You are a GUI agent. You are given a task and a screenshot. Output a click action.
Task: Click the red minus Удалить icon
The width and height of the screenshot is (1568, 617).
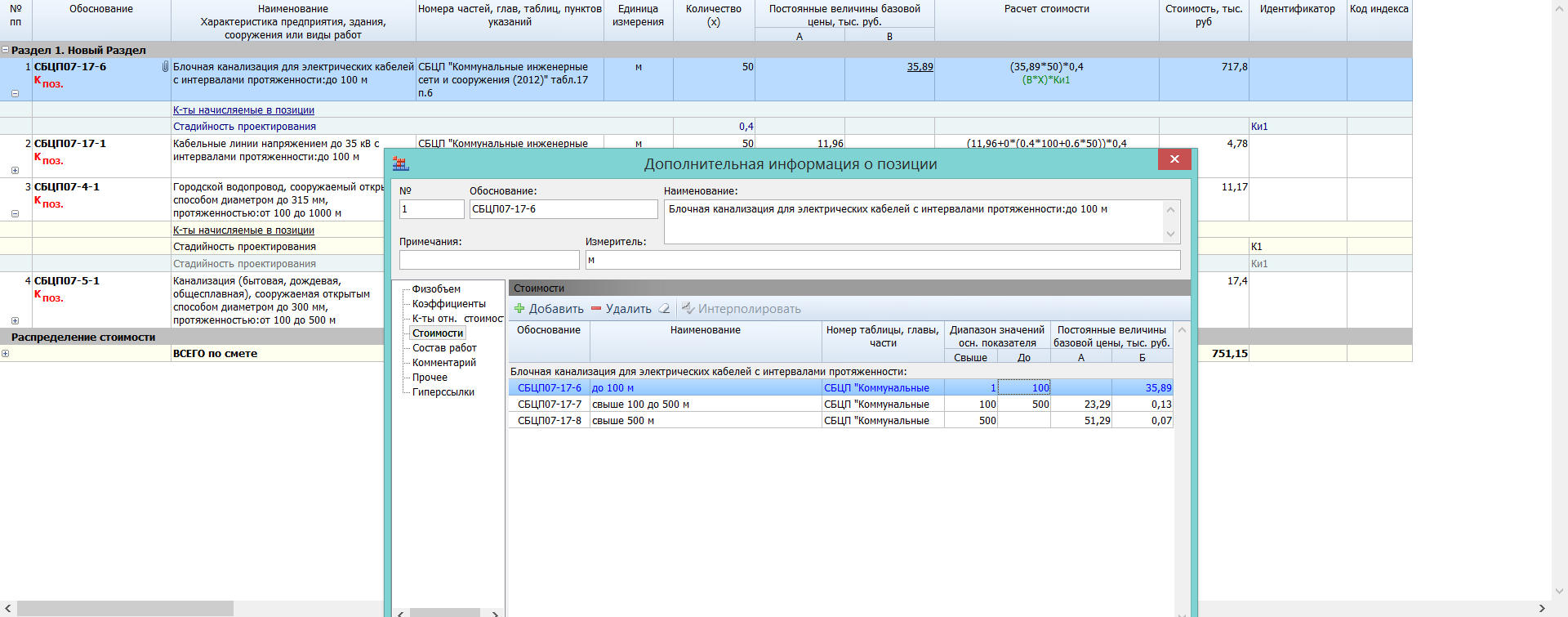[596, 309]
